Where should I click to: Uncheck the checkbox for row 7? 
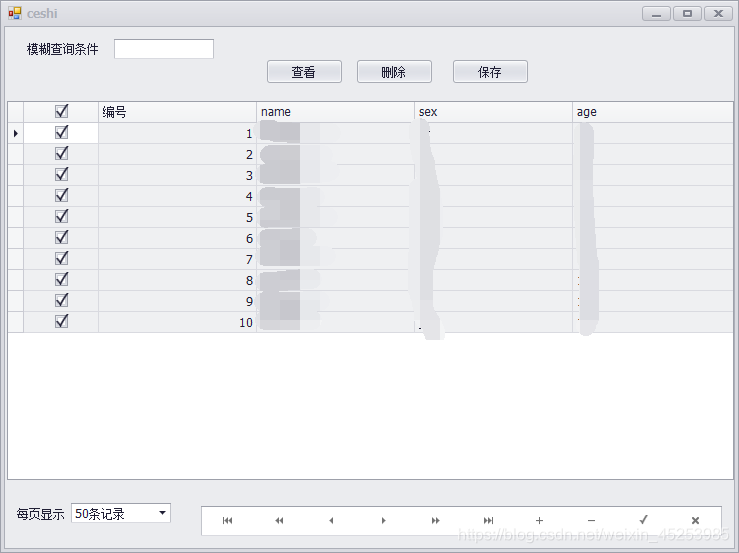pos(62,258)
